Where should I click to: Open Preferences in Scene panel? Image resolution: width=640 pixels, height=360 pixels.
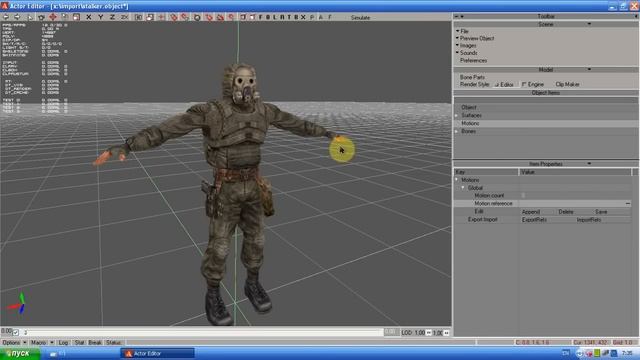click(x=473, y=60)
